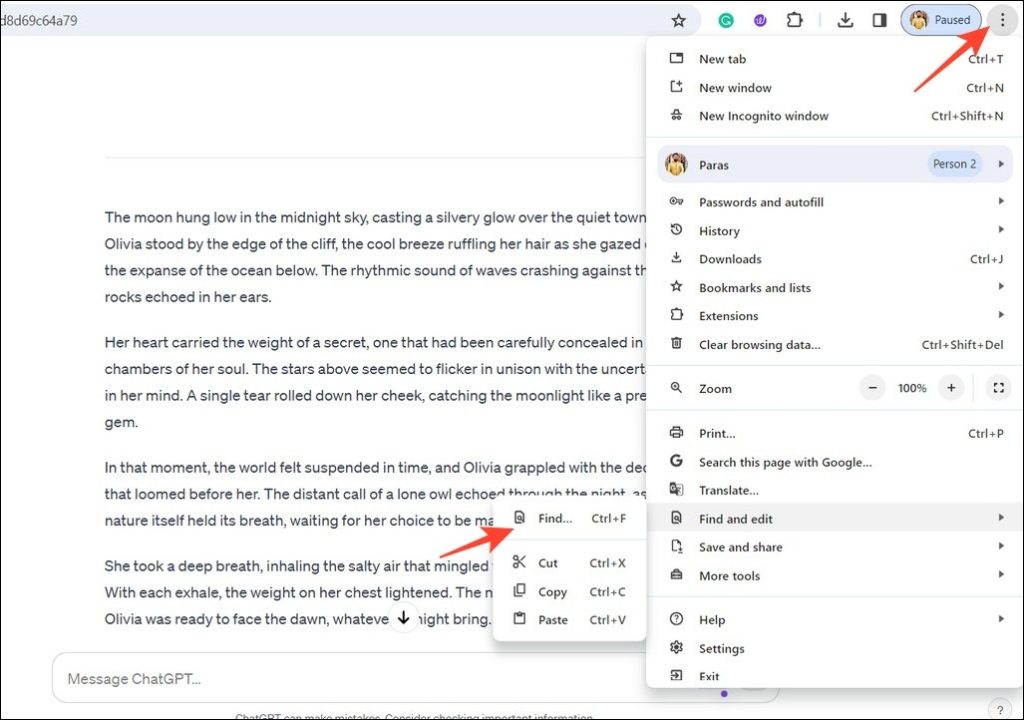The image size is (1024, 720).
Task: Open the Downloads toolbar icon
Action: coord(845,19)
